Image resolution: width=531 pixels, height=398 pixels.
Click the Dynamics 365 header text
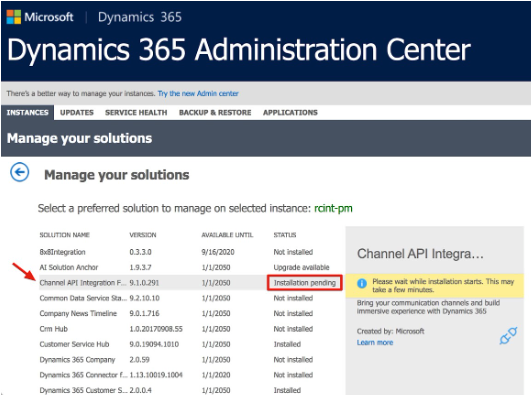coord(140,17)
